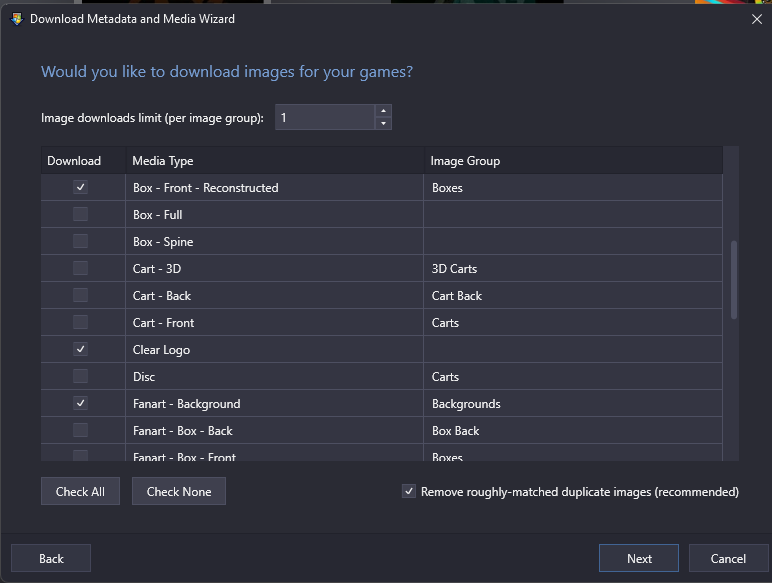
Task: Click the Check All button
Action: tap(80, 491)
